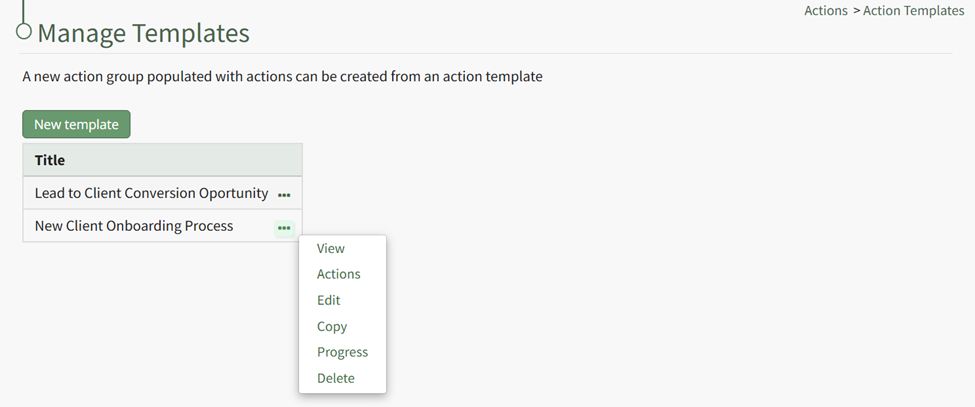Screen dimensions: 975x407
Task: Click vertical line above the heading circle
Action: pos(24,10)
